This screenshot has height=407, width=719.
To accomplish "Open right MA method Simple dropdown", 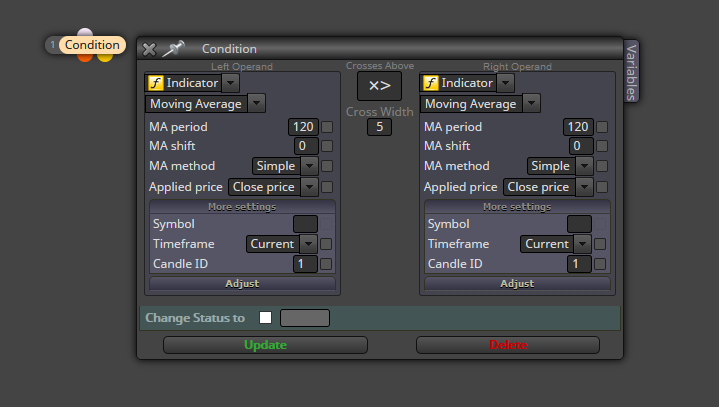I will point(560,166).
